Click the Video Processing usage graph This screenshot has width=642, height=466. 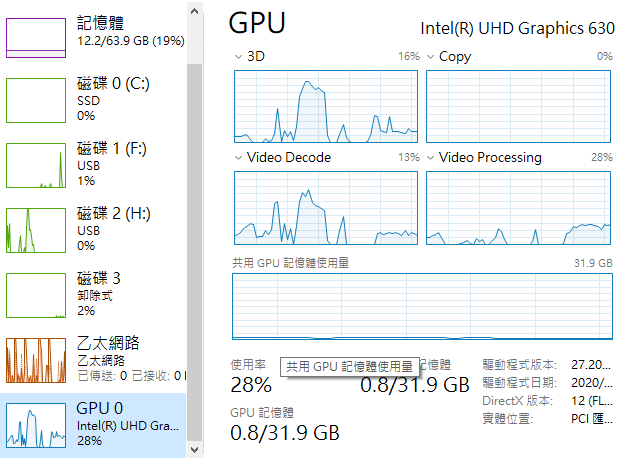pyautogui.click(x=518, y=208)
